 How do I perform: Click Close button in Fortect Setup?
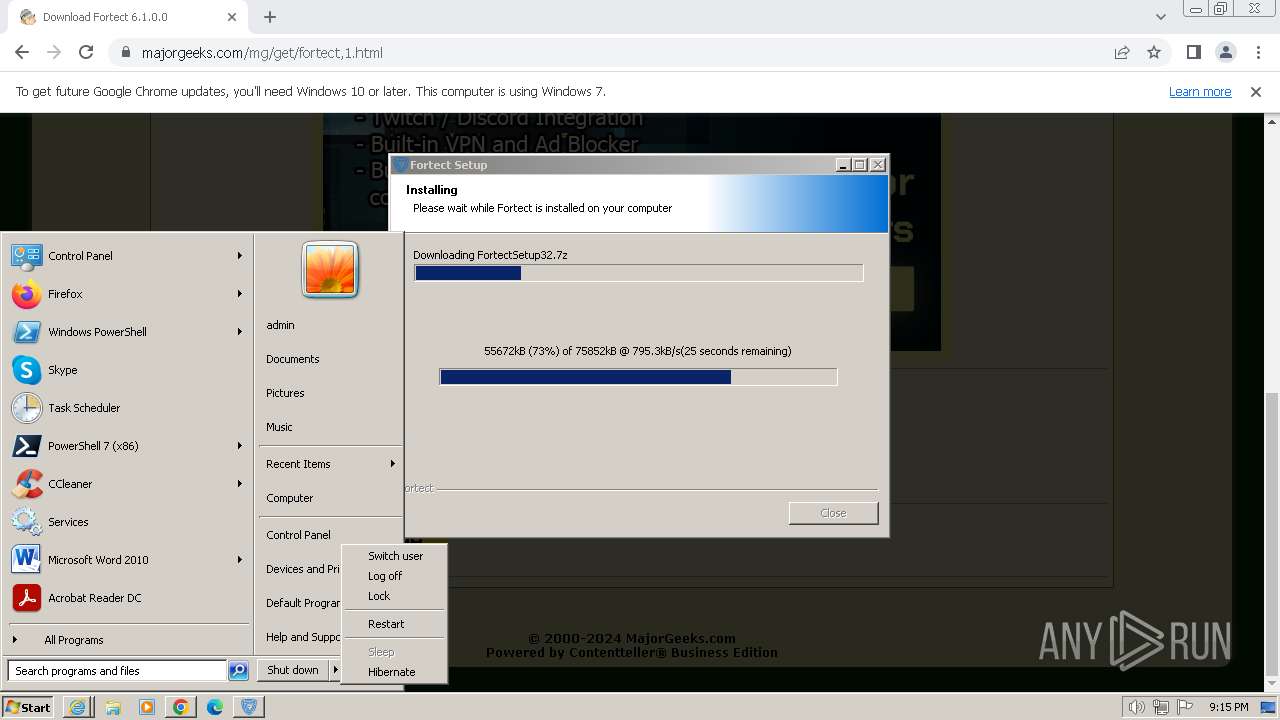pos(833,513)
